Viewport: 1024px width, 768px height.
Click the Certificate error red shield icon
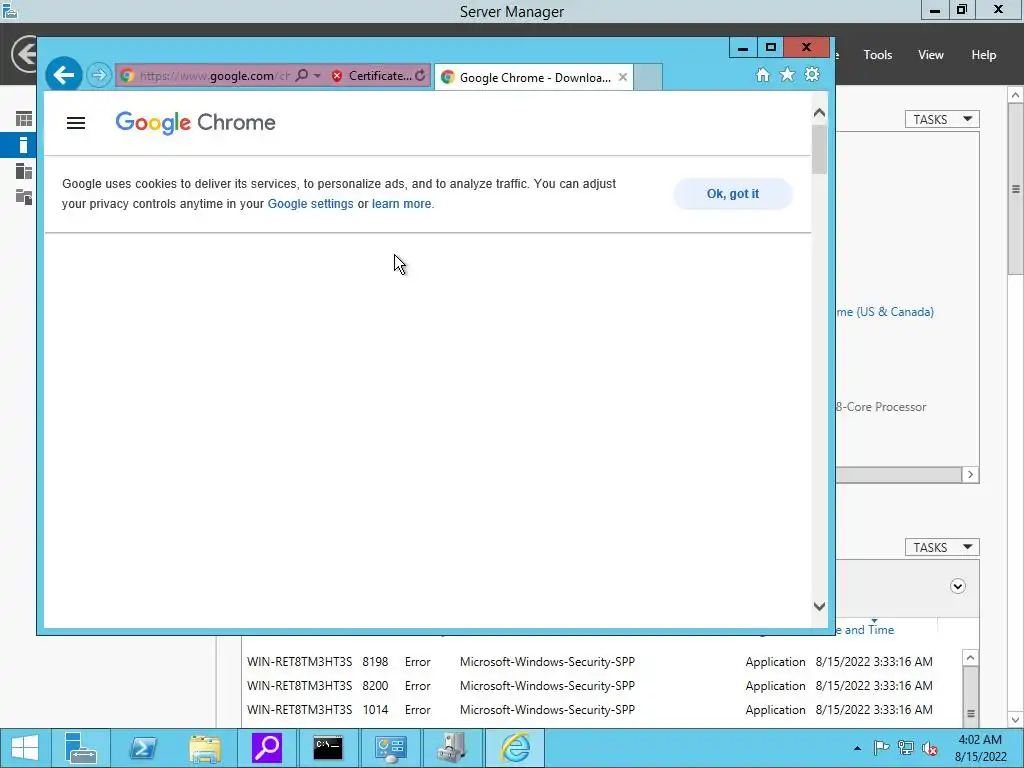coord(337,76)
